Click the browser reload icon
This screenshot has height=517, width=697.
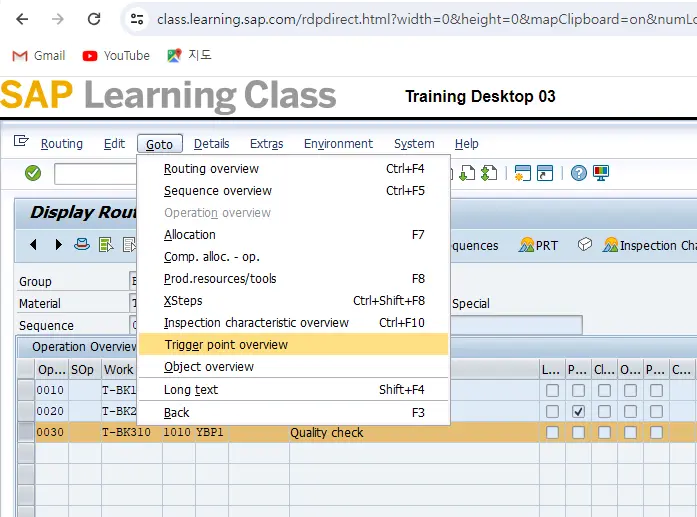pos(94,19)
